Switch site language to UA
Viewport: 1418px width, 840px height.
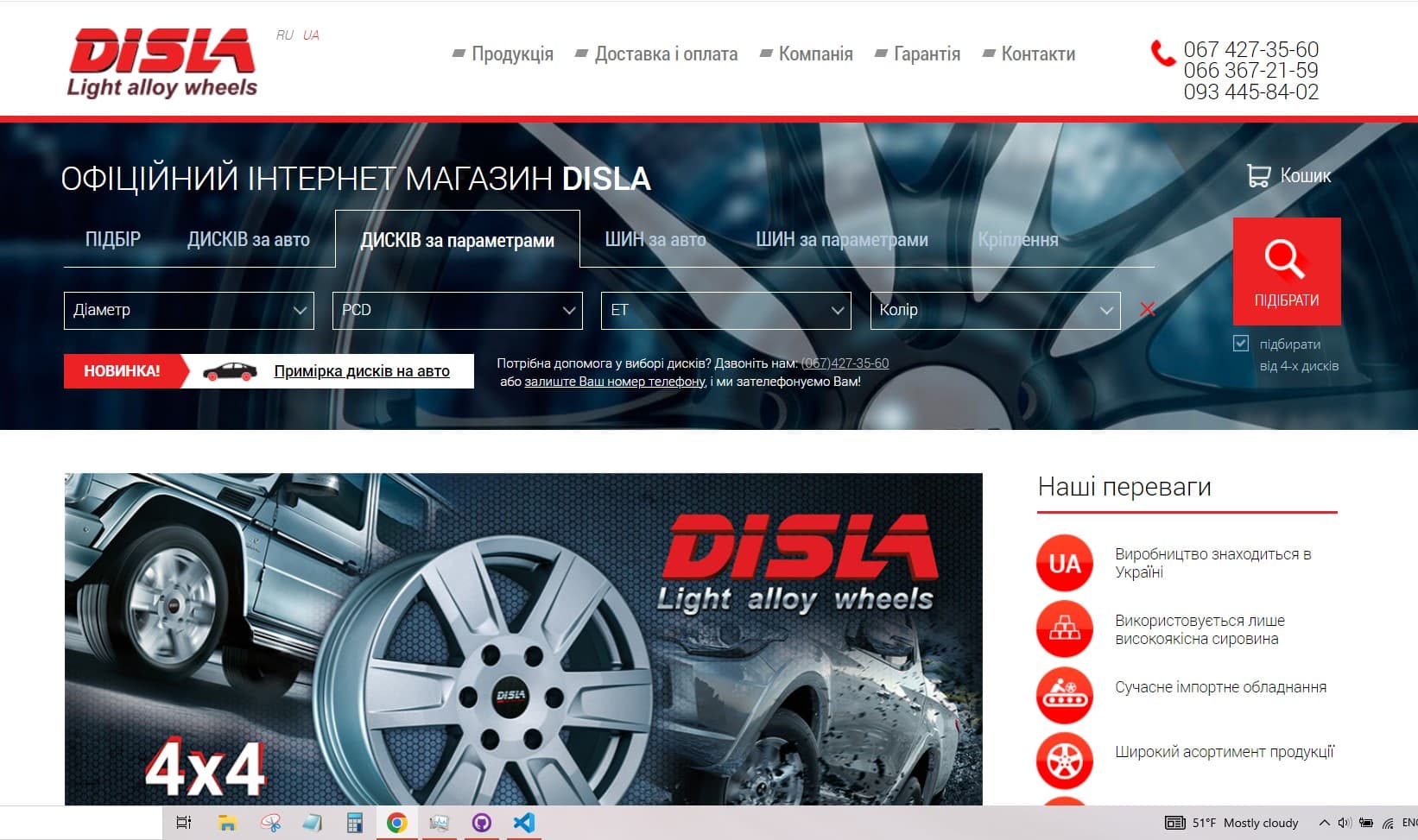pyautogui.click(x=311, y=35)
